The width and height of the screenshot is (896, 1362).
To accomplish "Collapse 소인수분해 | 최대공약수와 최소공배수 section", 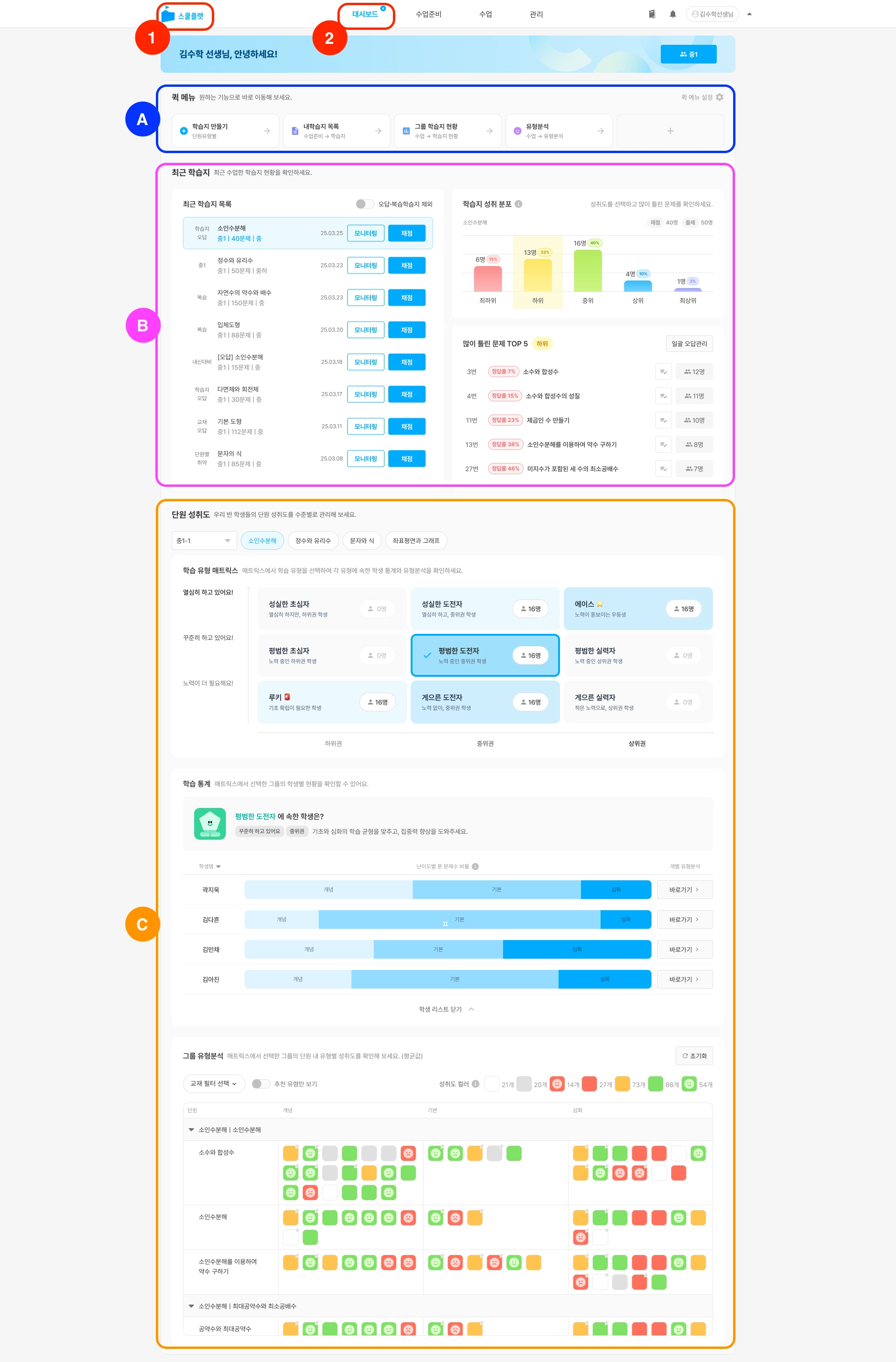I will 191,1306.
